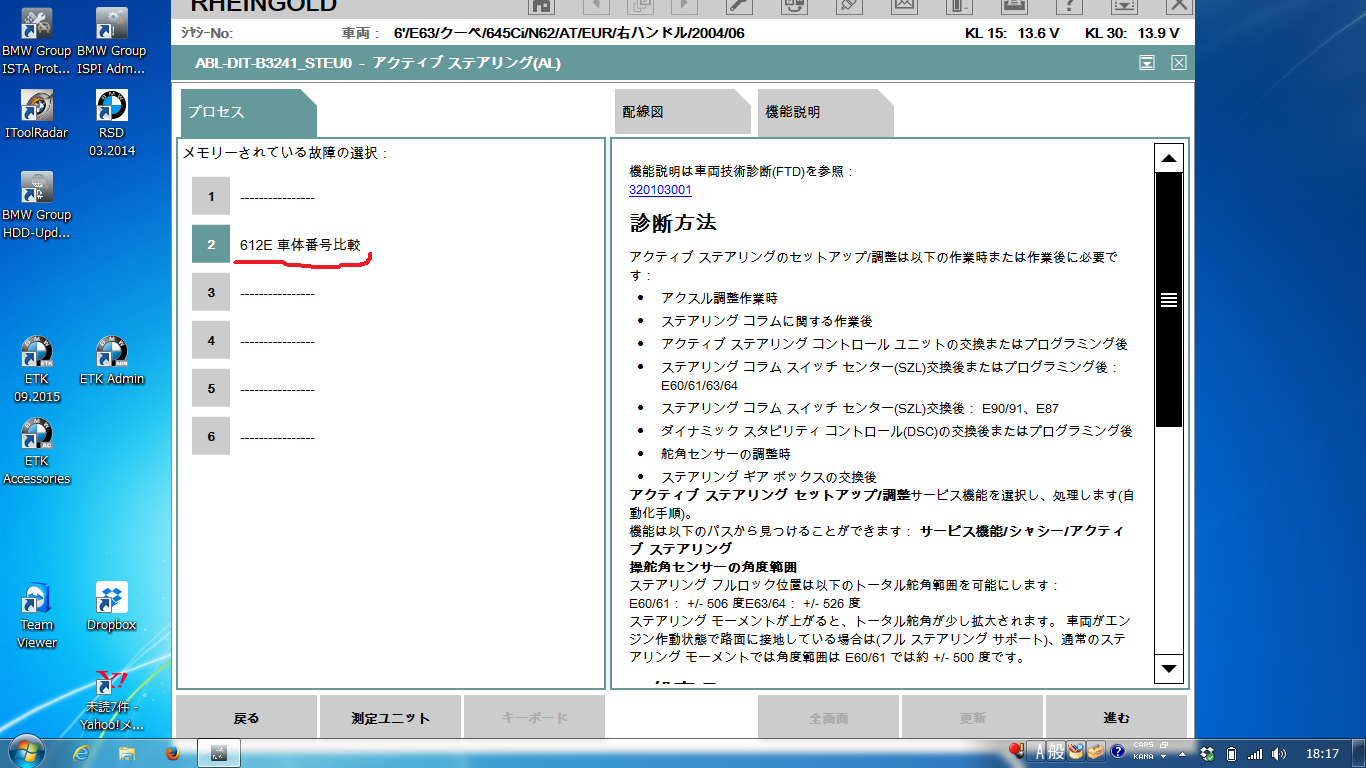The height and width of the screenshot is (768, 1366).
Task: Click the KL 15: 13.6 V voltage reading
Action: 1012,33
